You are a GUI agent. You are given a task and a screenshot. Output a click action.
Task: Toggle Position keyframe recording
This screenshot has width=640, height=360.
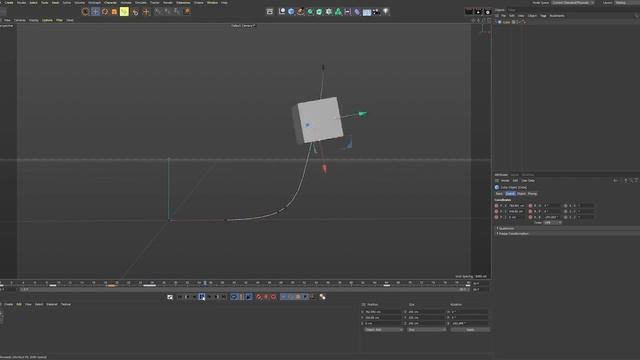click(x=283, y=297)
